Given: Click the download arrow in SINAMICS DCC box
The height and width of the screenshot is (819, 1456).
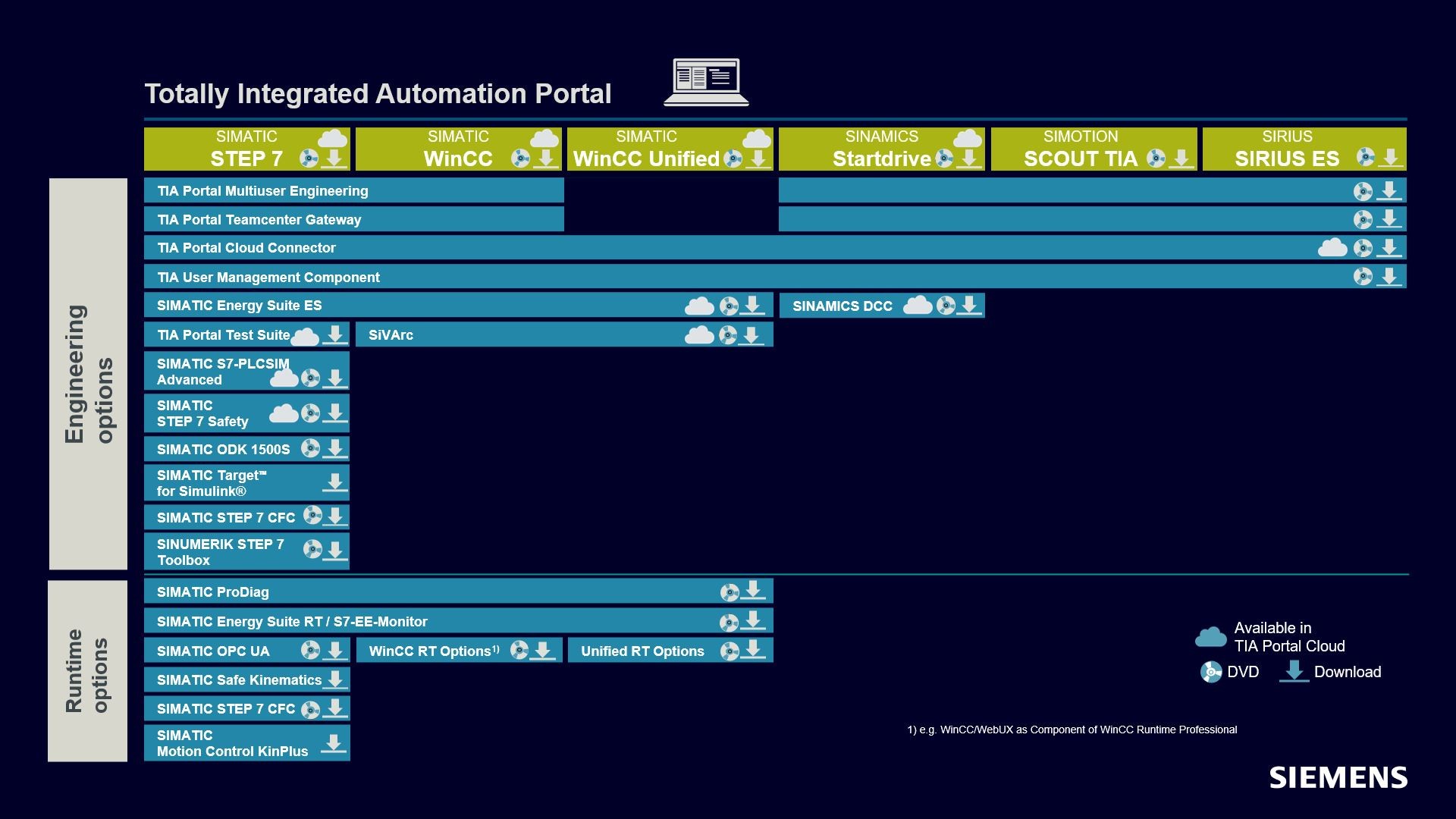Looking at the screenshot, I should (968, 306).
